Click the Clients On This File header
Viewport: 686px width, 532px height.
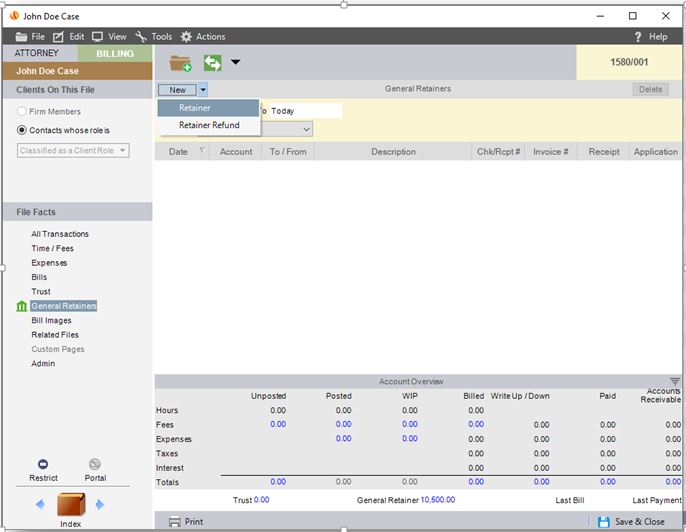77,90
